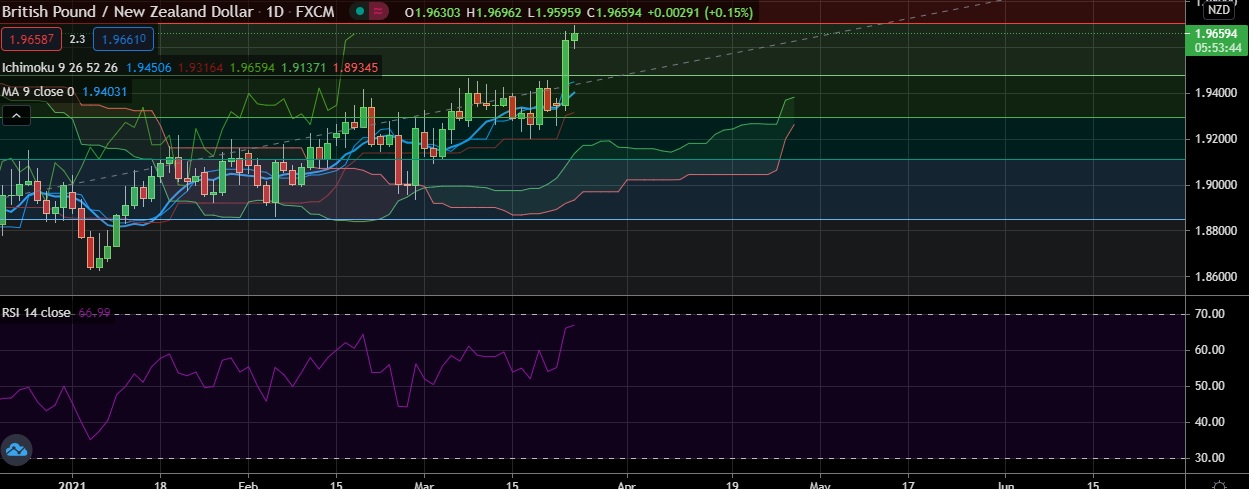Select the MA 9 close 0 legend
The image size is (1249, 489).
coord(39,92)
